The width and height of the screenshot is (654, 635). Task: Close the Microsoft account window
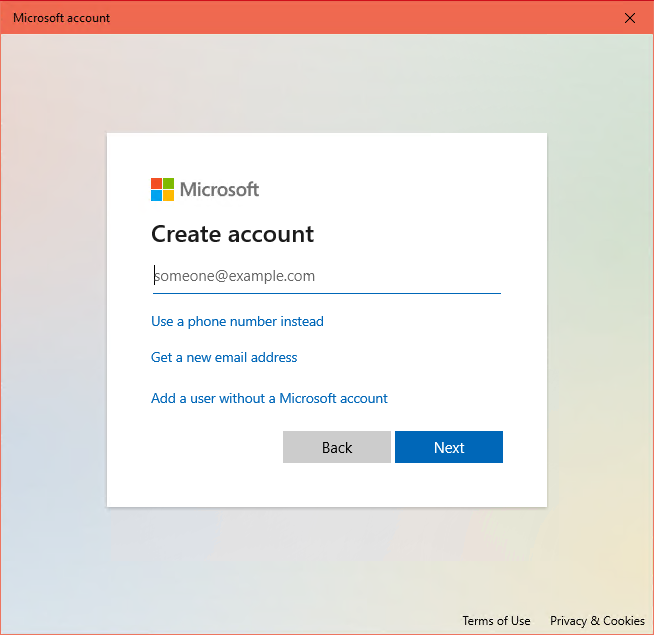point(630,18)
